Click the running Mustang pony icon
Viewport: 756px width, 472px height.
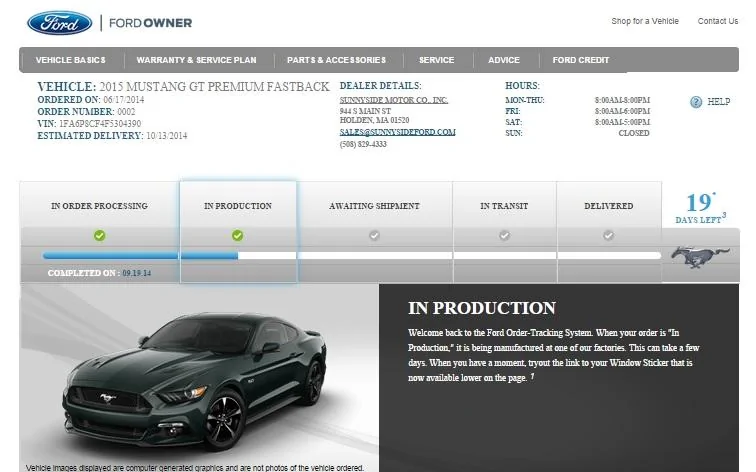tap(700, 257)
